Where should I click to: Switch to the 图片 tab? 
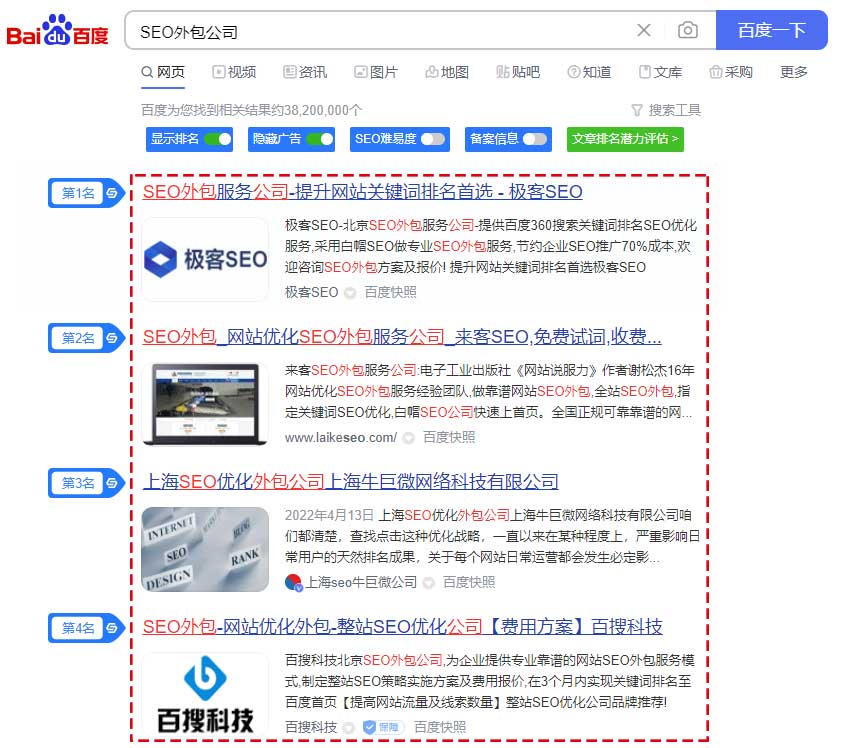[x=376, y=72]
